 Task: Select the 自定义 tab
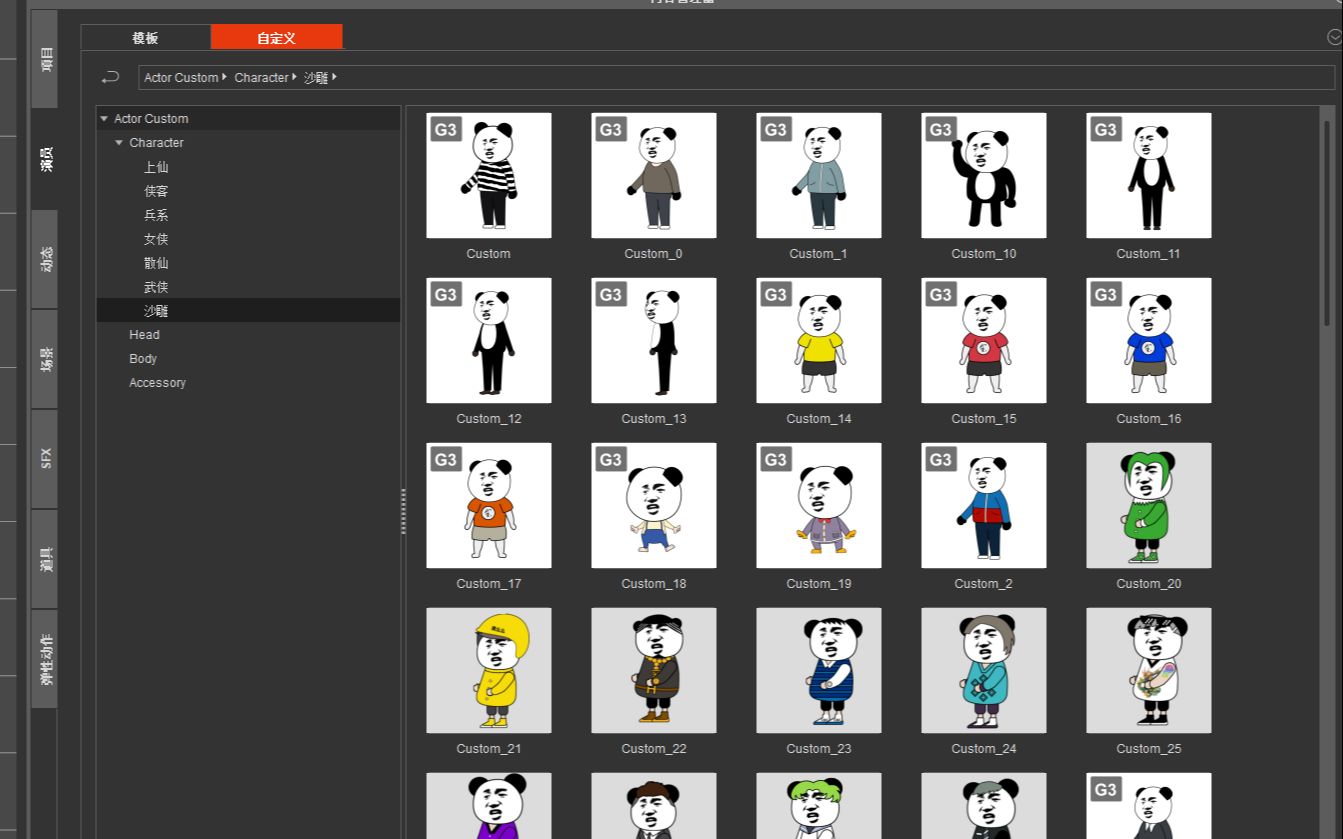pyautogui.click(x=276, y=38)
